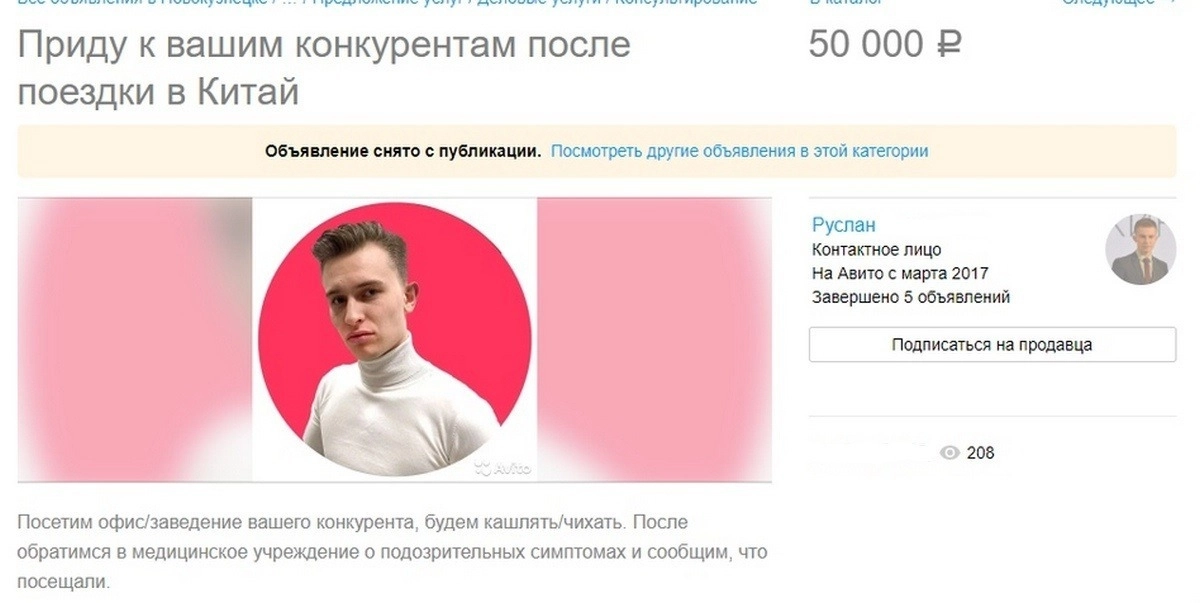Screen dimensions: 1200x603
Task: Open the main listing photo
Action: click(x=395, y=339)
